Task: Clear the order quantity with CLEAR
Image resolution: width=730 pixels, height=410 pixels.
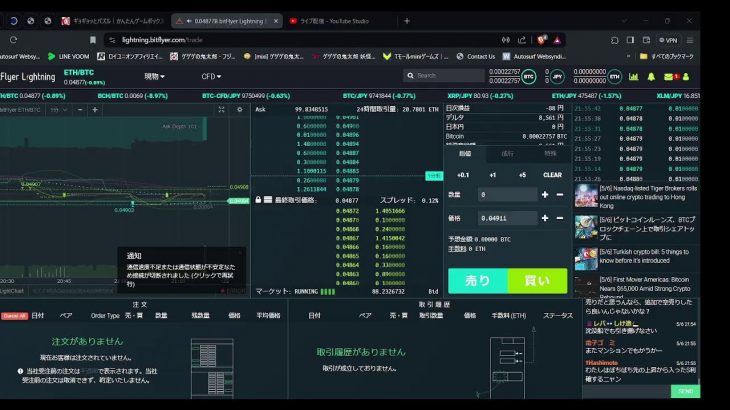Action: click(x=553, y=175)
